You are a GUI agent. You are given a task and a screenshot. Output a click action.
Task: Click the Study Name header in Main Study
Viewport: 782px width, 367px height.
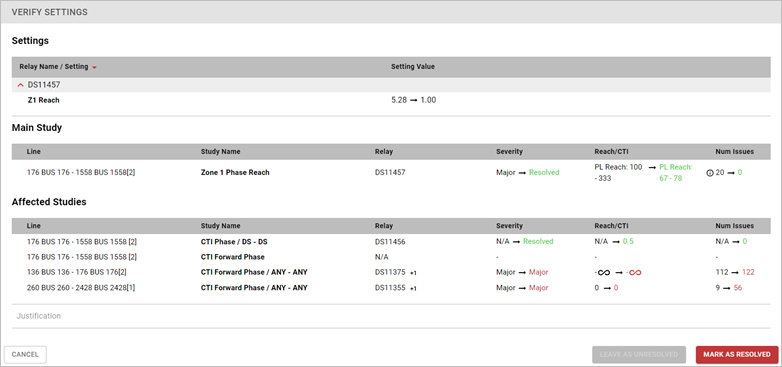point(217,152)
